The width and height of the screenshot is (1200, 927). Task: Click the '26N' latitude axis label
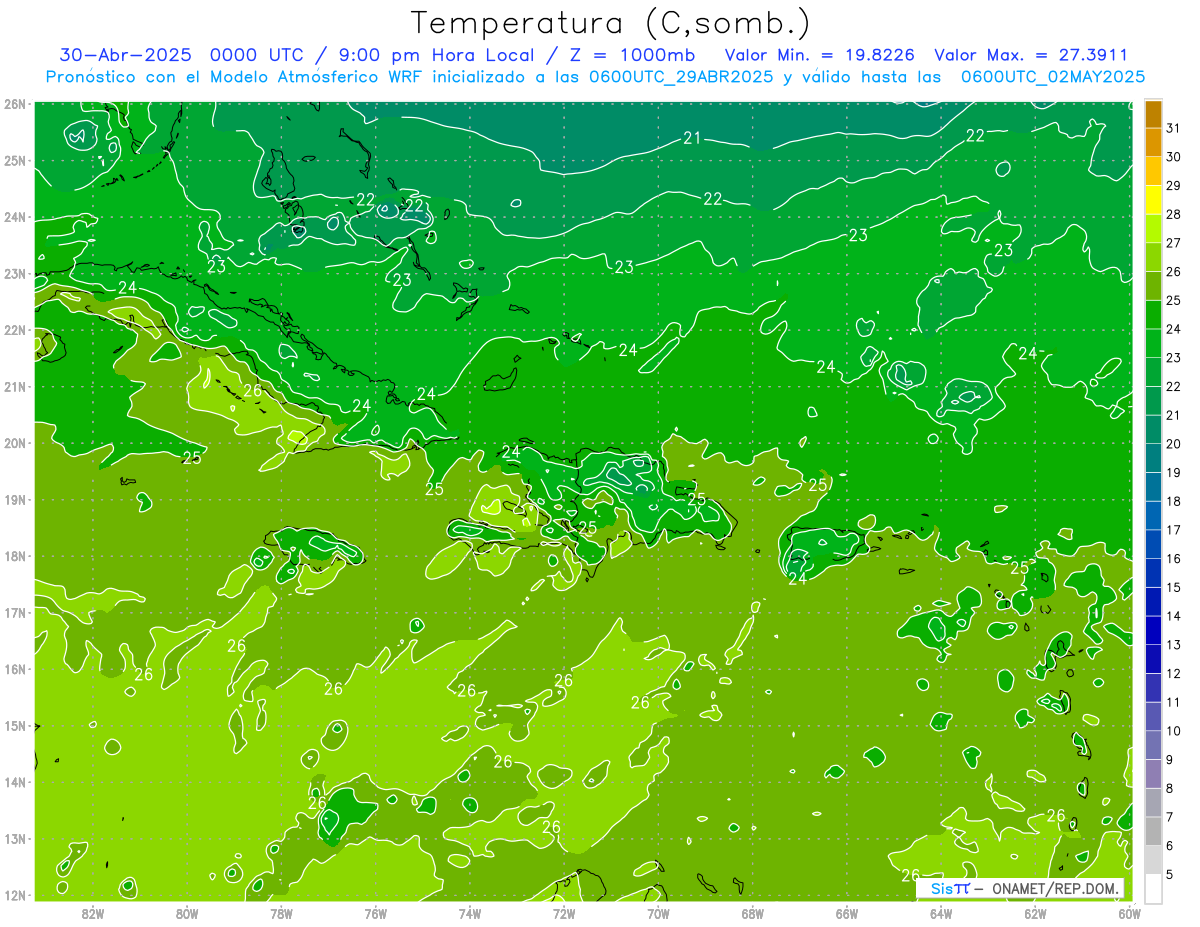click(15, 104)
